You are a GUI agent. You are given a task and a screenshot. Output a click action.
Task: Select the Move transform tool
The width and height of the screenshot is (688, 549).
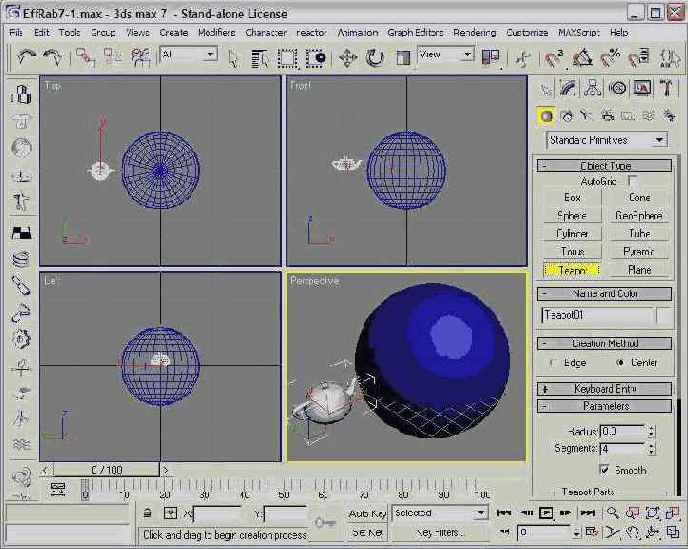348,58
